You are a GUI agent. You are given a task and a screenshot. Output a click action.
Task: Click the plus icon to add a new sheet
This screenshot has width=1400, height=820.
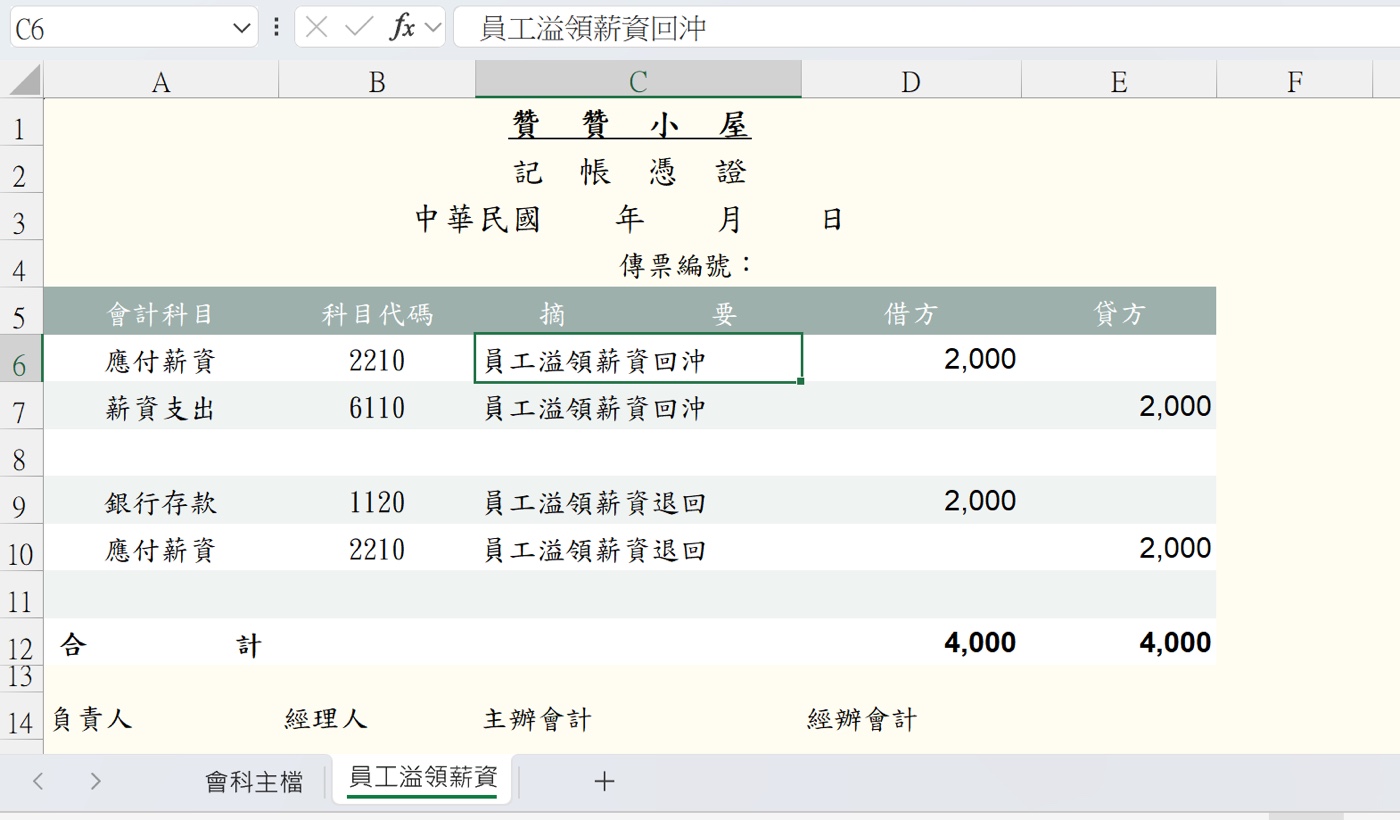click(604, 781)
